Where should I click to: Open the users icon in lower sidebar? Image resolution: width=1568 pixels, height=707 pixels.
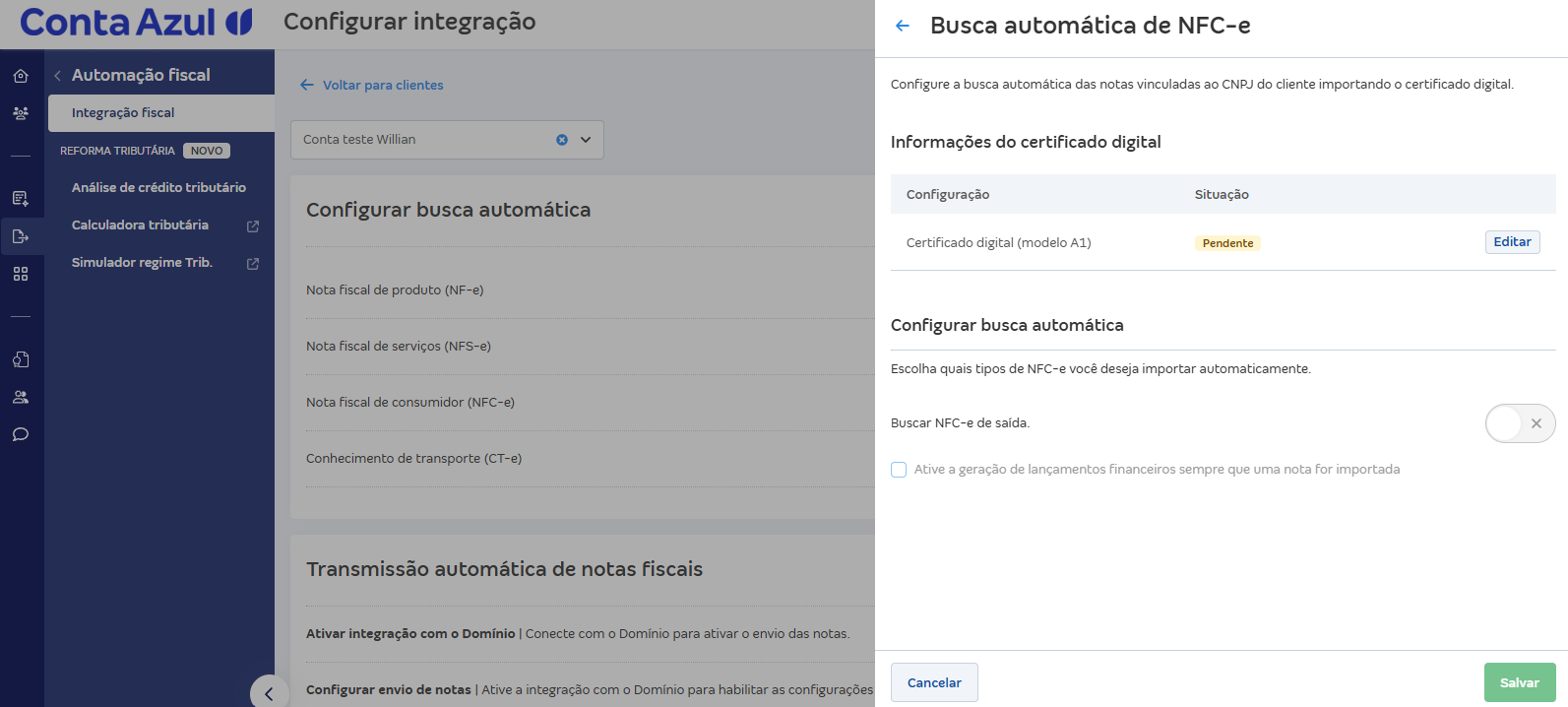[x=21, y=397]
